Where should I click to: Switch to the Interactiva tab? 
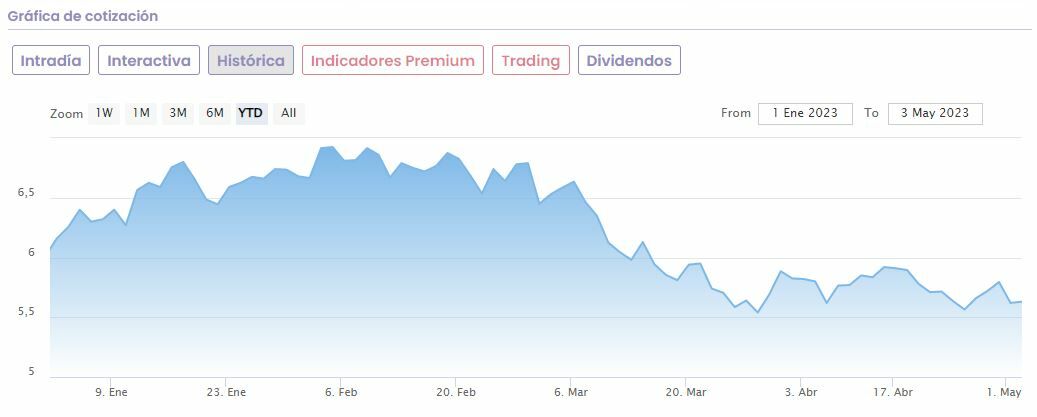tap(148, 60)
